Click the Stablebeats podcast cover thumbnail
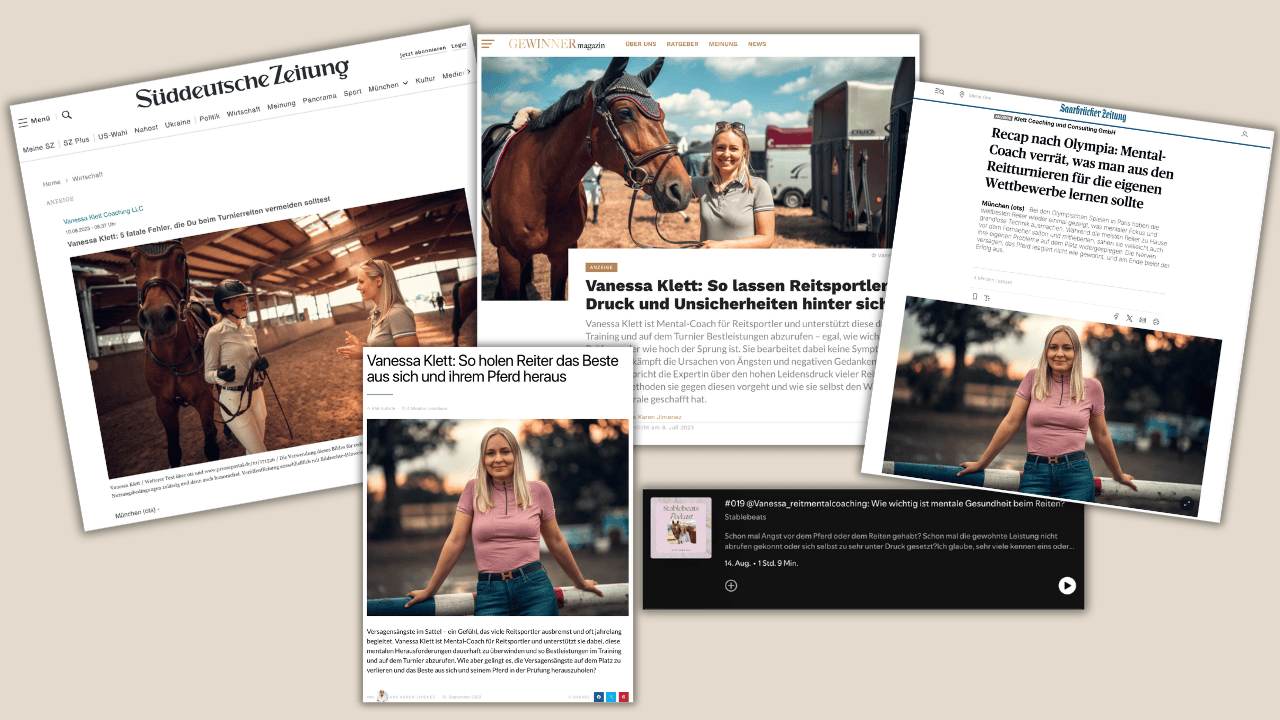The height and width of the screenshot is (720, 1280). [x=681, y=528]
